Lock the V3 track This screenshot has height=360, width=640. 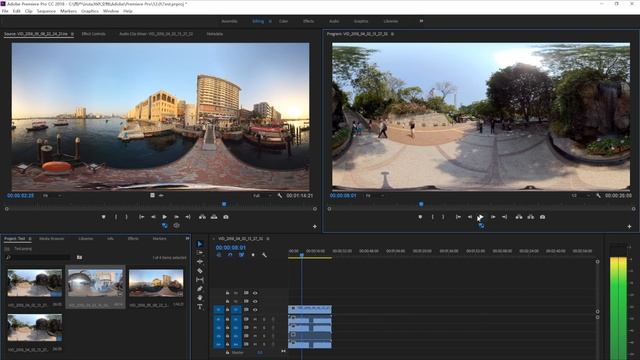tap(227, 293)
